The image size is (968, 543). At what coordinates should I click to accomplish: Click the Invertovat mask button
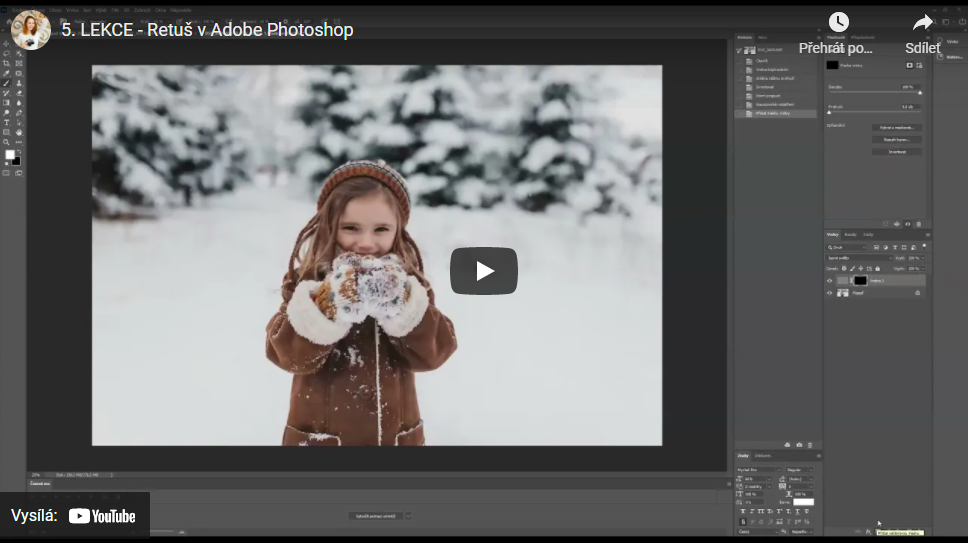pyautogui.click(x=896, y=152)
